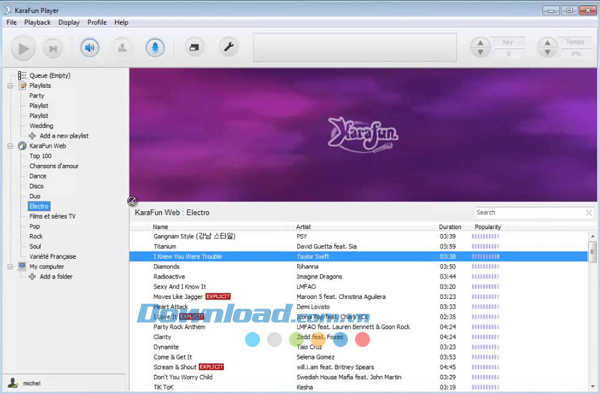Sort songs by Artist column
600x394 pixels.
[303, 227]
